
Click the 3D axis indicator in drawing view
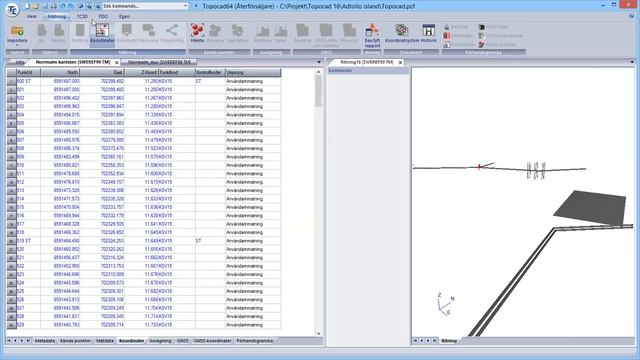(445, 304)
